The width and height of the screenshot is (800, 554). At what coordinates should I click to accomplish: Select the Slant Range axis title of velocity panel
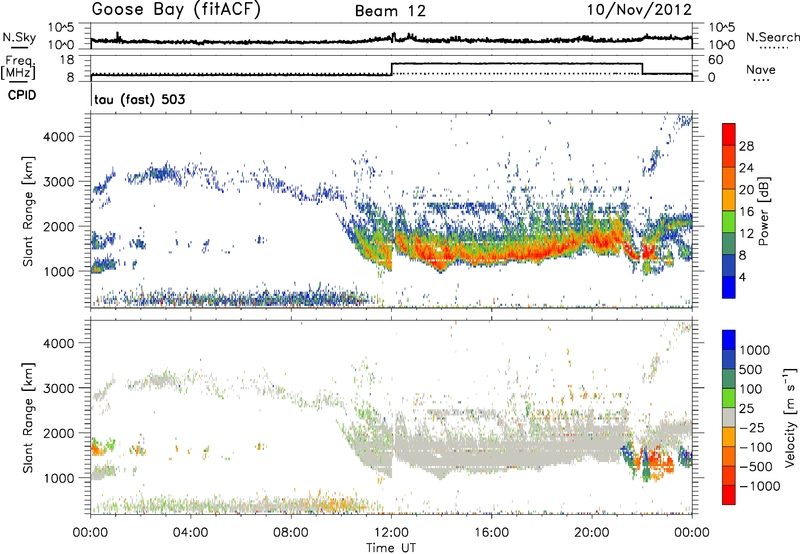coord(28,417)
